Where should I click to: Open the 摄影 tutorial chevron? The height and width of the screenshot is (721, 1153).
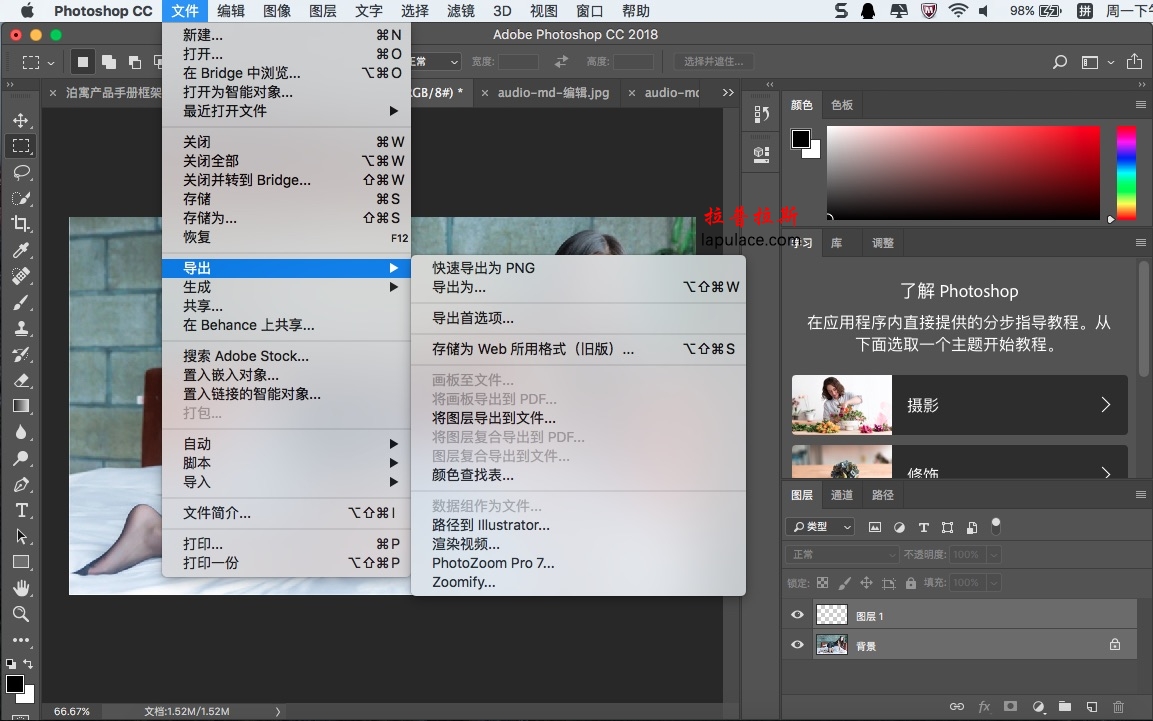[x=1105, y=405]
